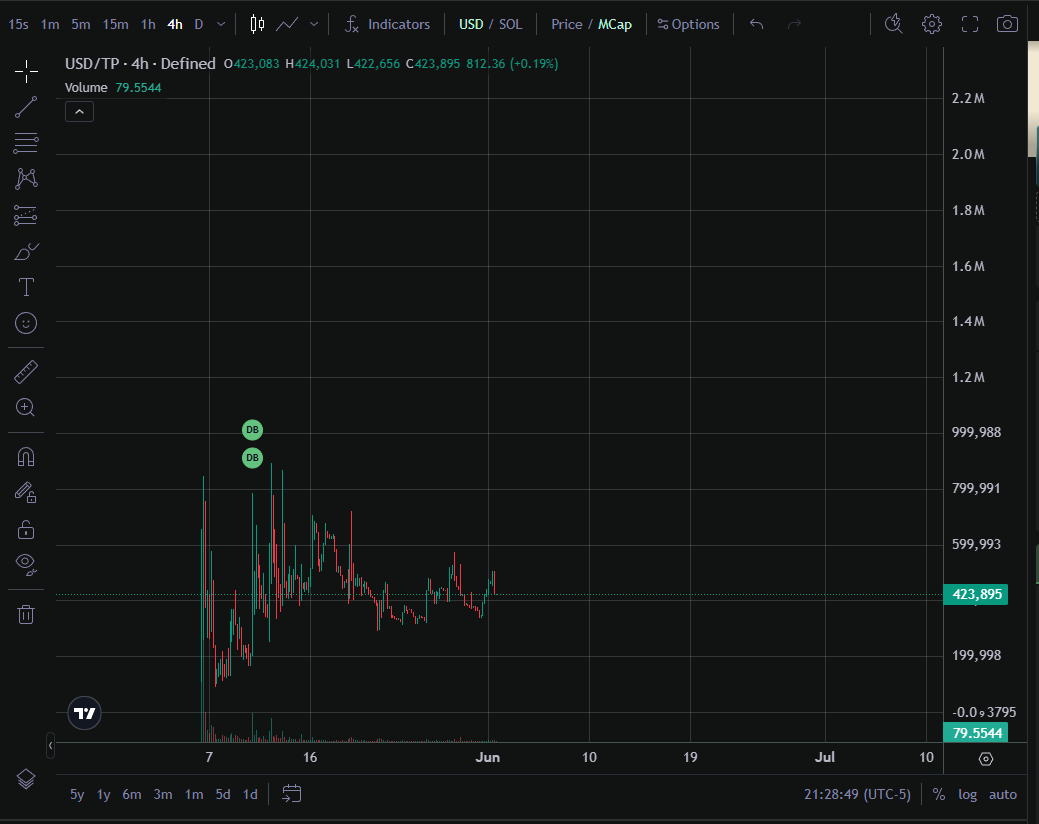Set date range to 5y
Viewport: 1039px width, 824px height.
pos(77,794)
